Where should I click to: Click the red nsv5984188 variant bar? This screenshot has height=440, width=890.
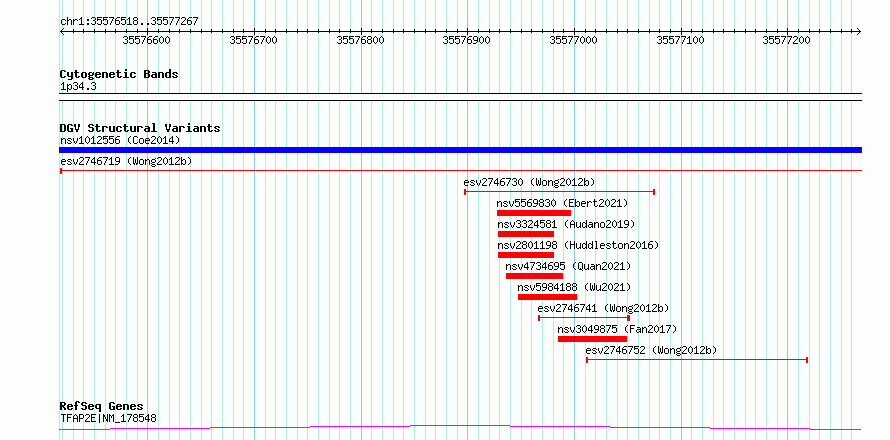pyautogui.click(x=548, y=297)
